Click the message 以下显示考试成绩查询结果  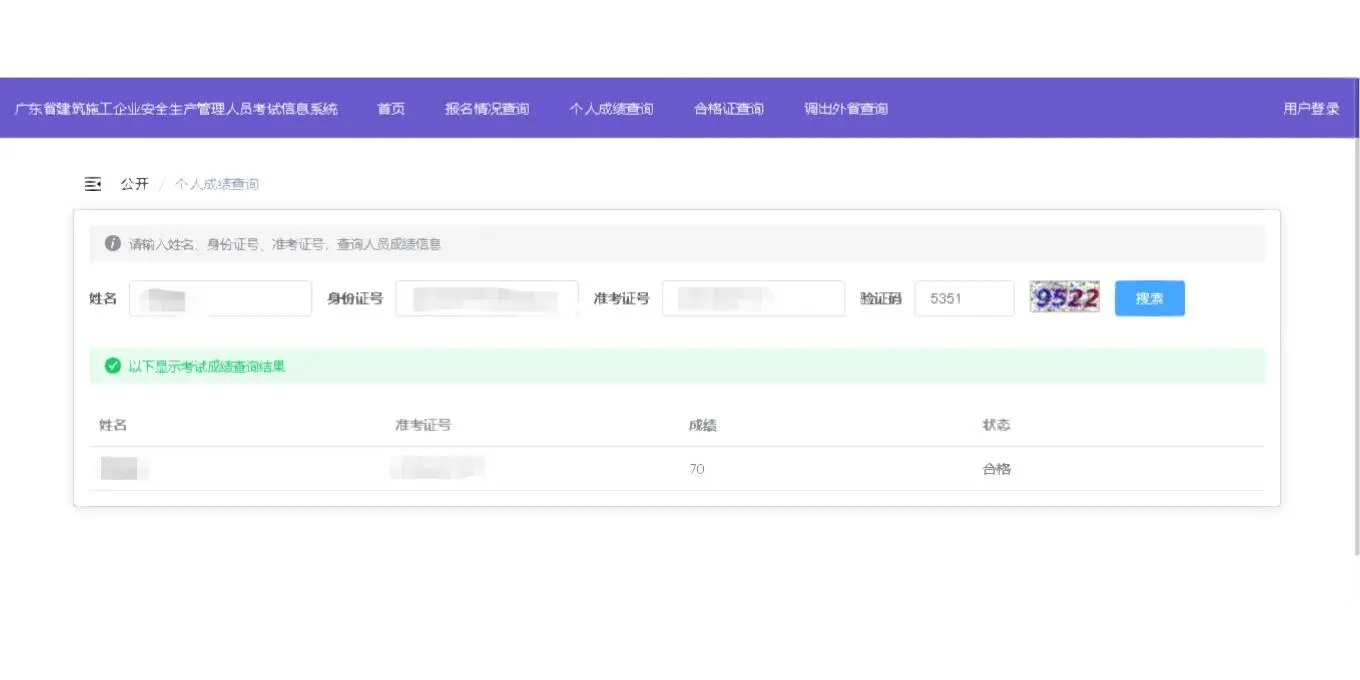coord(207,366)
